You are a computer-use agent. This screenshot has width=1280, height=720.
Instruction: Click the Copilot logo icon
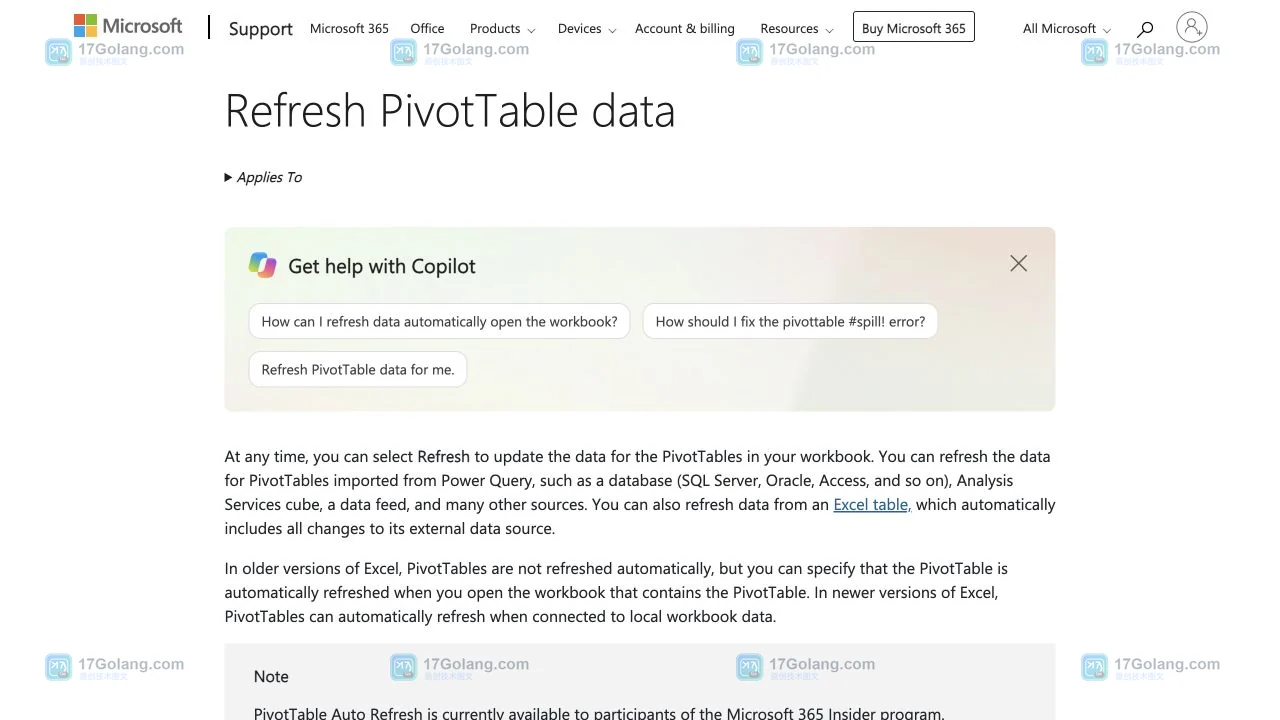262,265
